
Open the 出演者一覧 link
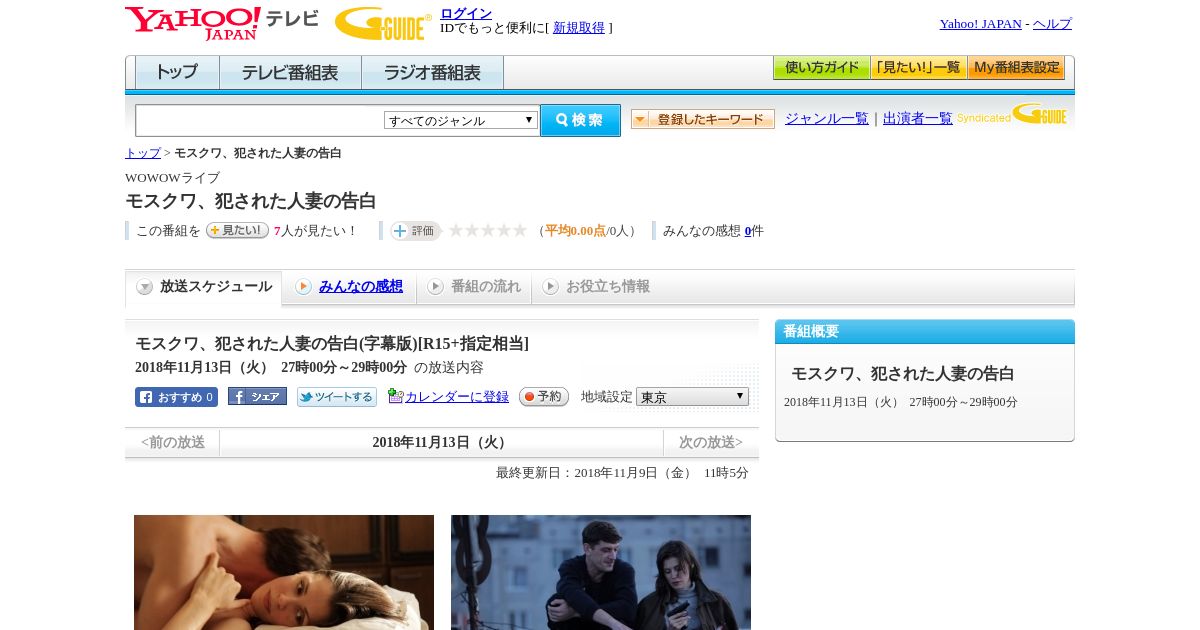click(918, 118)
